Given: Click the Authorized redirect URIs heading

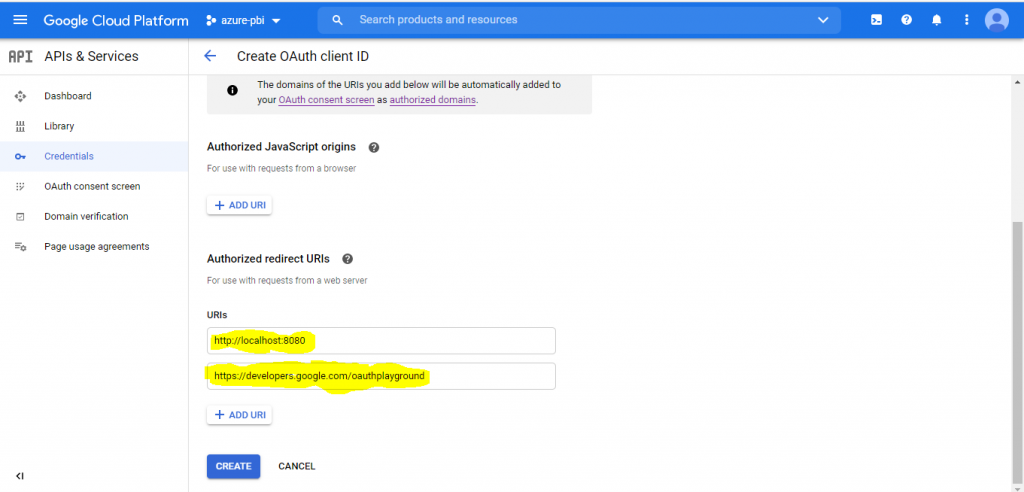Looking at the screenshot, I should (x=268, y=259).
